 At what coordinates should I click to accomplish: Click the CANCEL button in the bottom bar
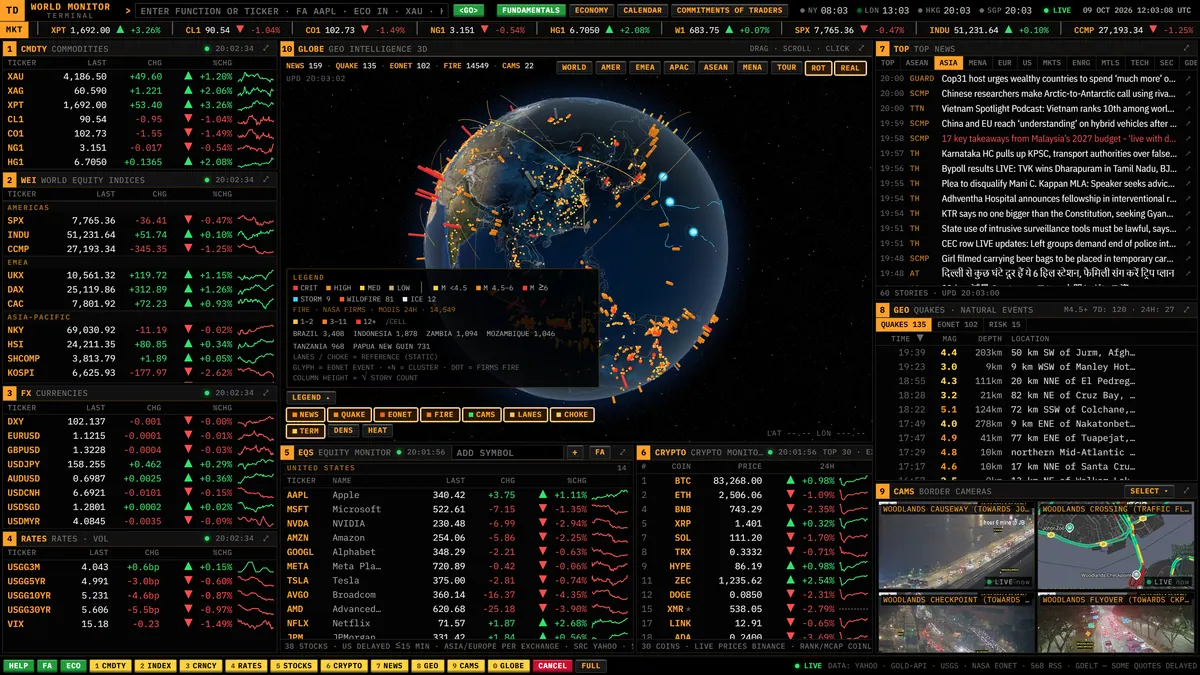[x=552, y=665]
